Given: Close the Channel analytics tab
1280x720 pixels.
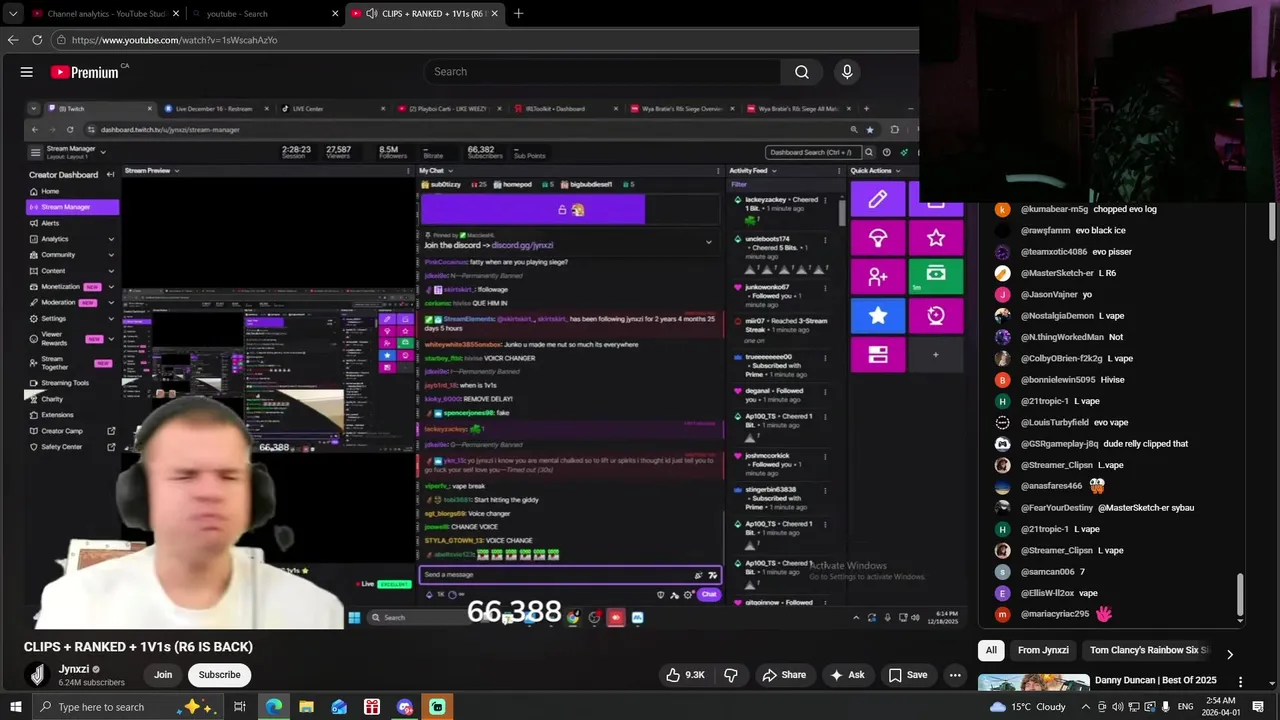Looking at the screenshot, I should pyautogui.click(x=176, y=14).
